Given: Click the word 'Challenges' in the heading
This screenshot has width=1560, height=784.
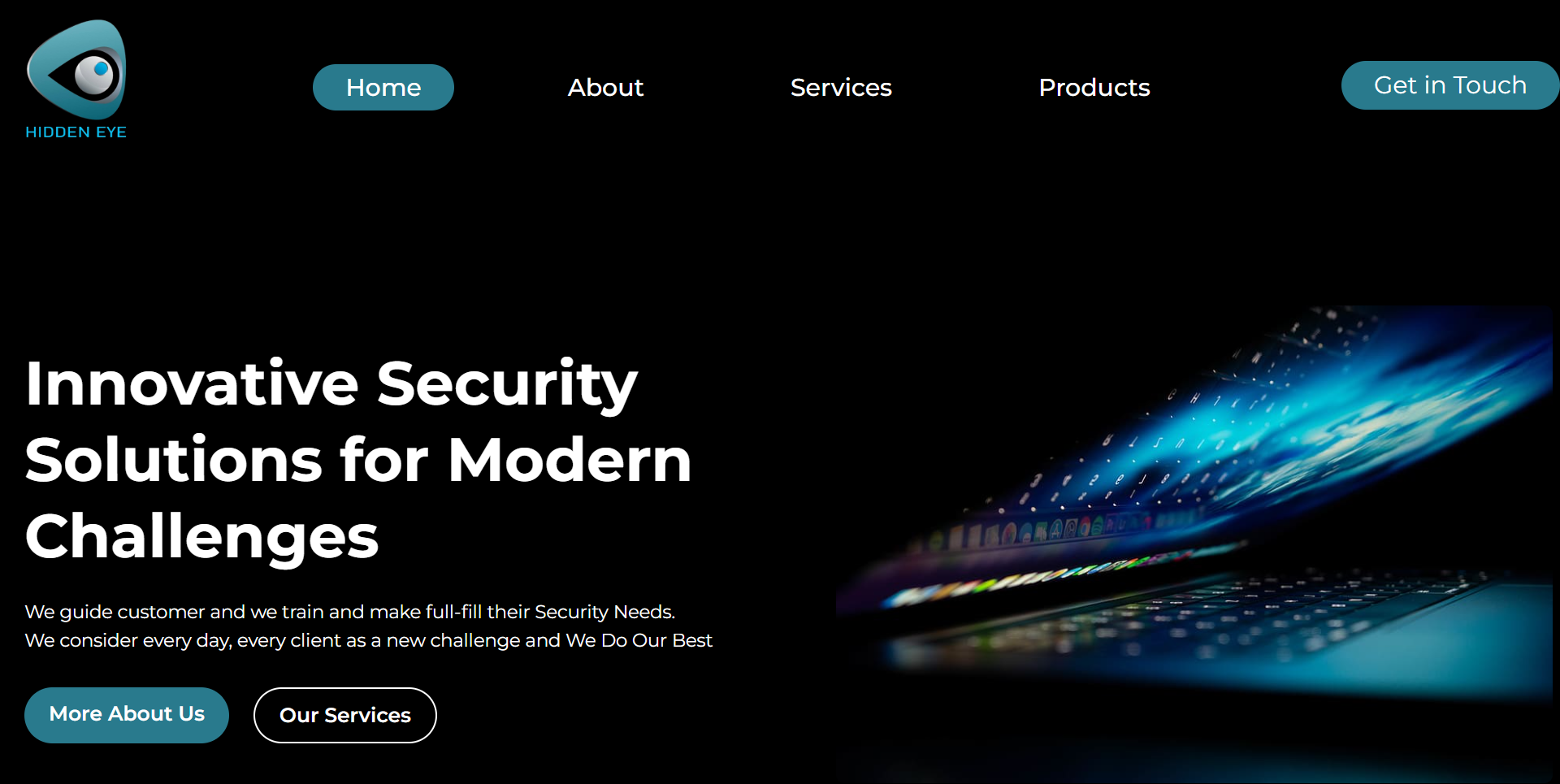Looking at the screenshot, I should tap(202, 537).
